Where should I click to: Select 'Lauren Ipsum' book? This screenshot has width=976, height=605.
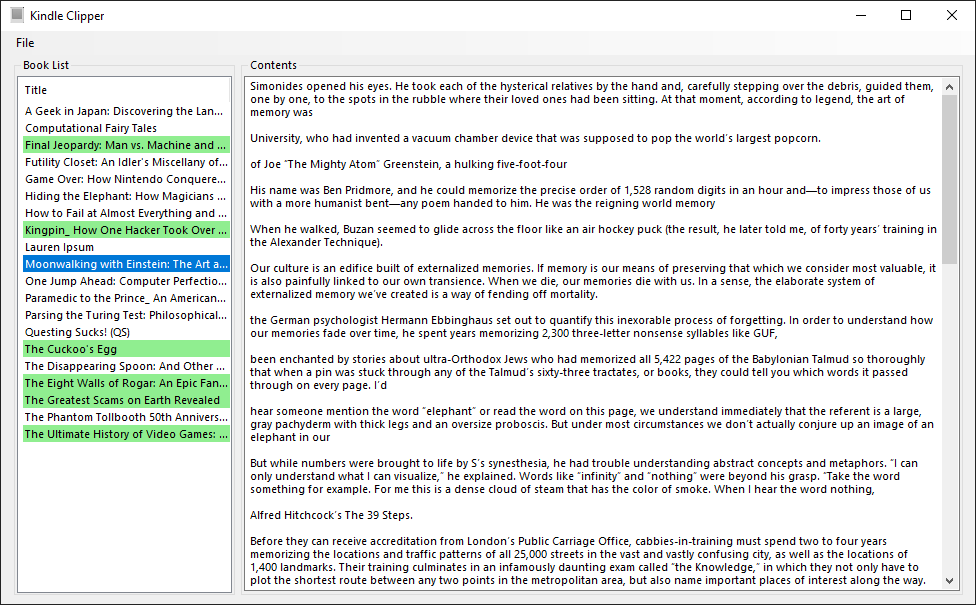coord(126,247)
